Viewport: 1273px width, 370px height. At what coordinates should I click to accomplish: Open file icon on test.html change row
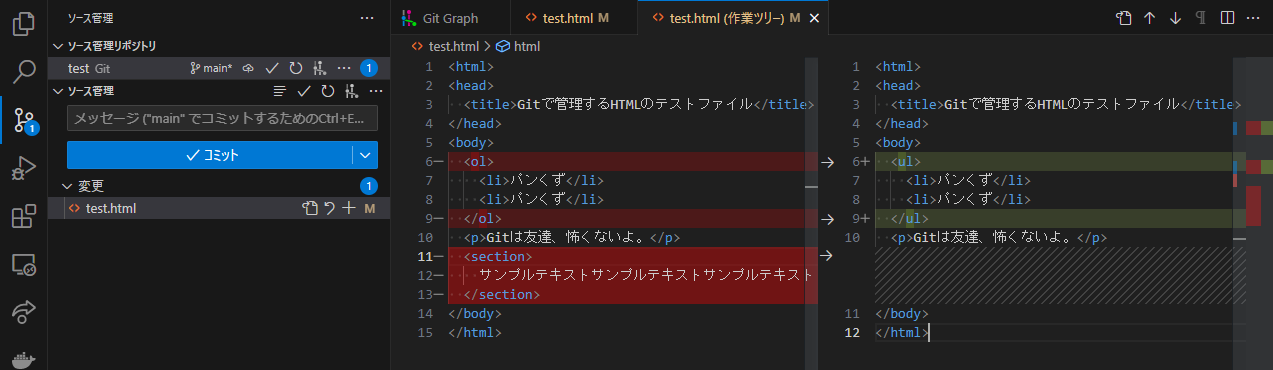310,208
